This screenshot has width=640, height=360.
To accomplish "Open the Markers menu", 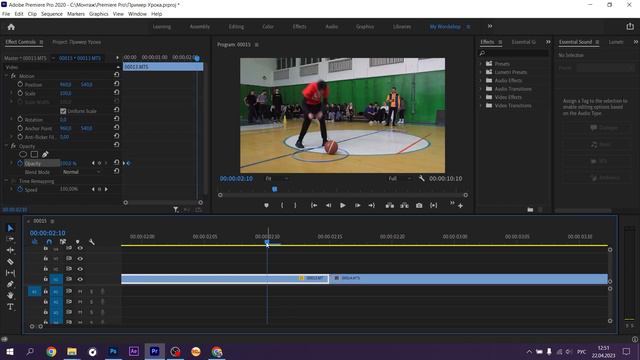I will coord(76,14).
